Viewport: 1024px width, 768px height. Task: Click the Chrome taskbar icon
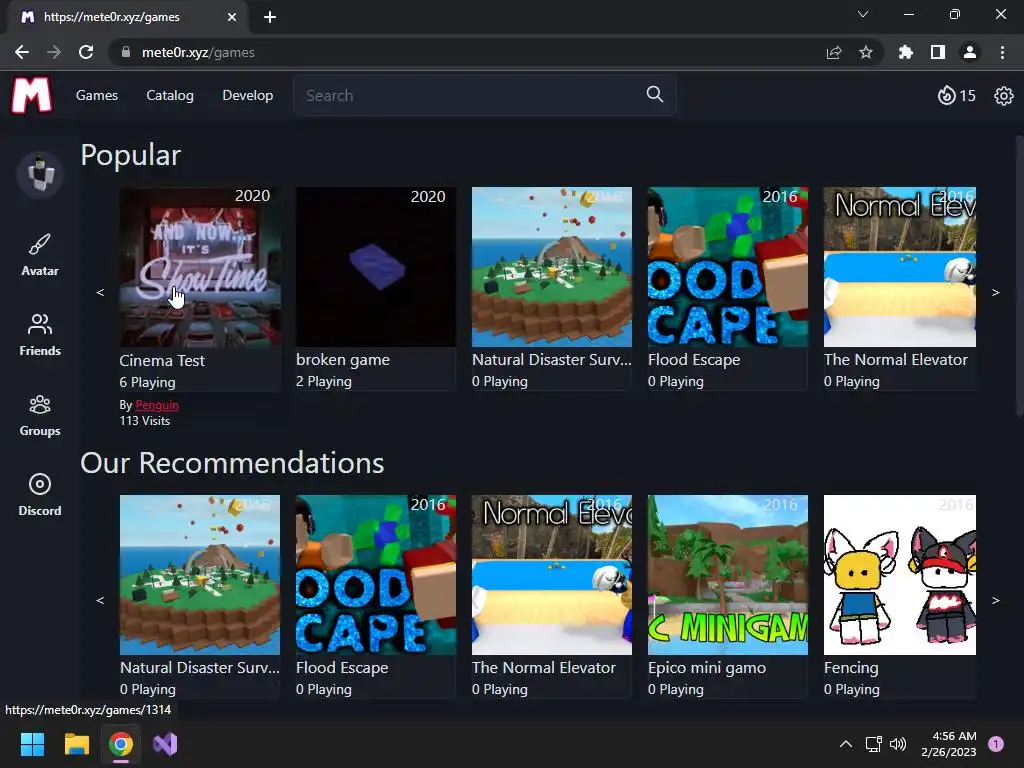(x=121, y=744)
